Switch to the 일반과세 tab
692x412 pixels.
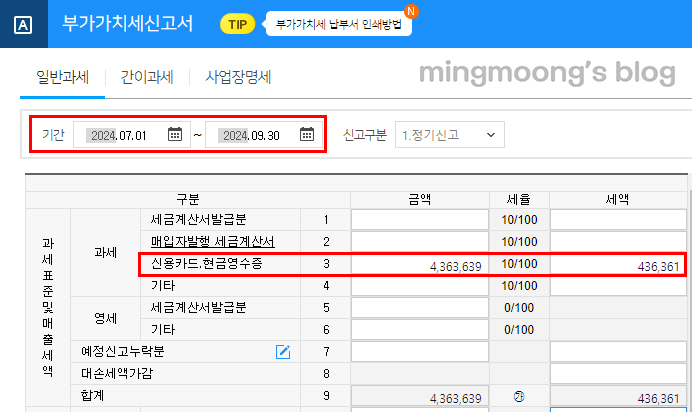pyautogui.click(x=62, y=77)
